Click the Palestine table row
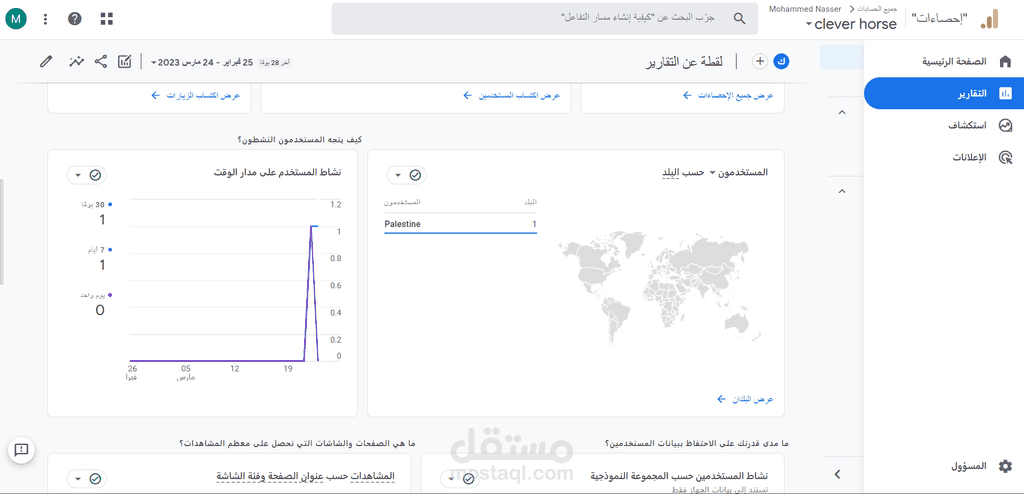The image size is (1024, 494). pos(460,224)
